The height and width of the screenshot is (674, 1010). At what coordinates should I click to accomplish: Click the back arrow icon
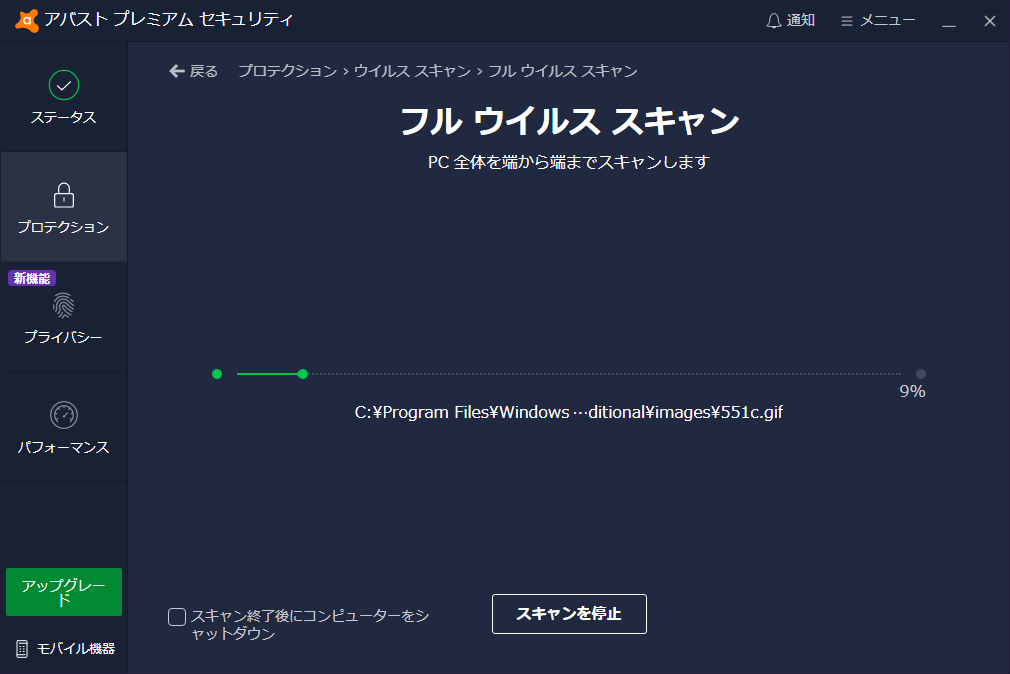click(176, 71)
